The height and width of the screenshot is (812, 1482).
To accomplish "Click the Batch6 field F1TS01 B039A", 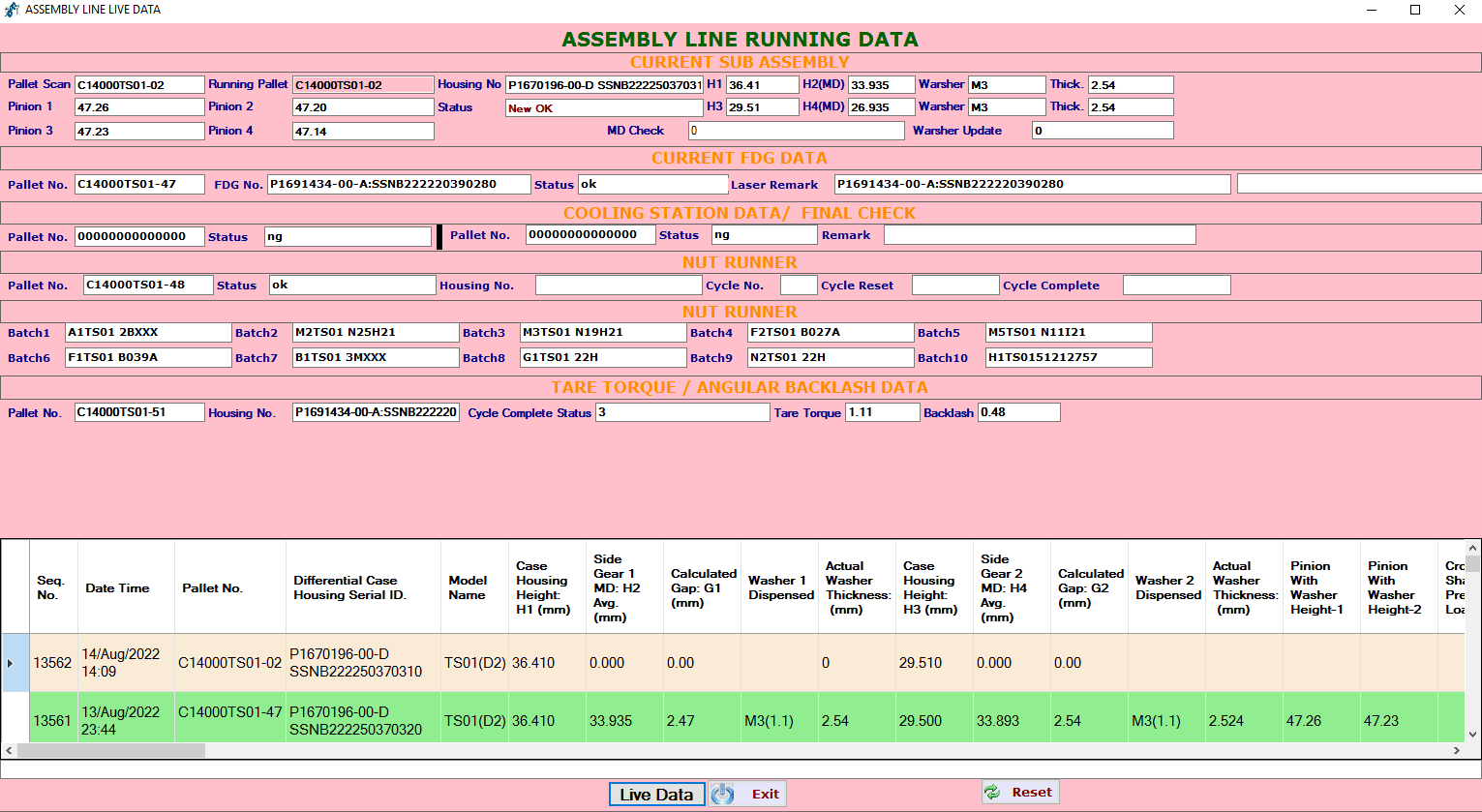I will (x=148, y=358).
